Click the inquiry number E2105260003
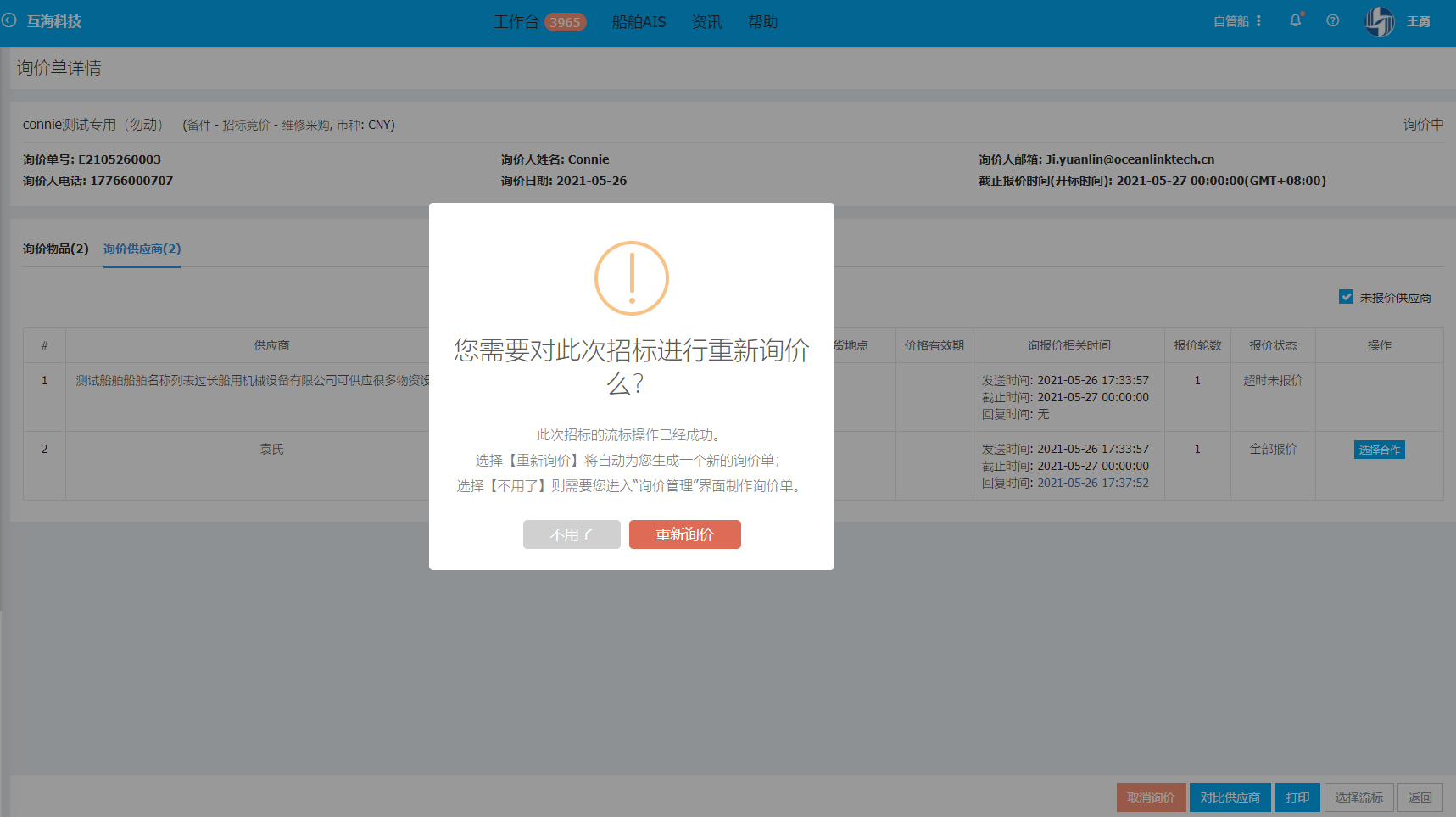 [x=120, y=159]
